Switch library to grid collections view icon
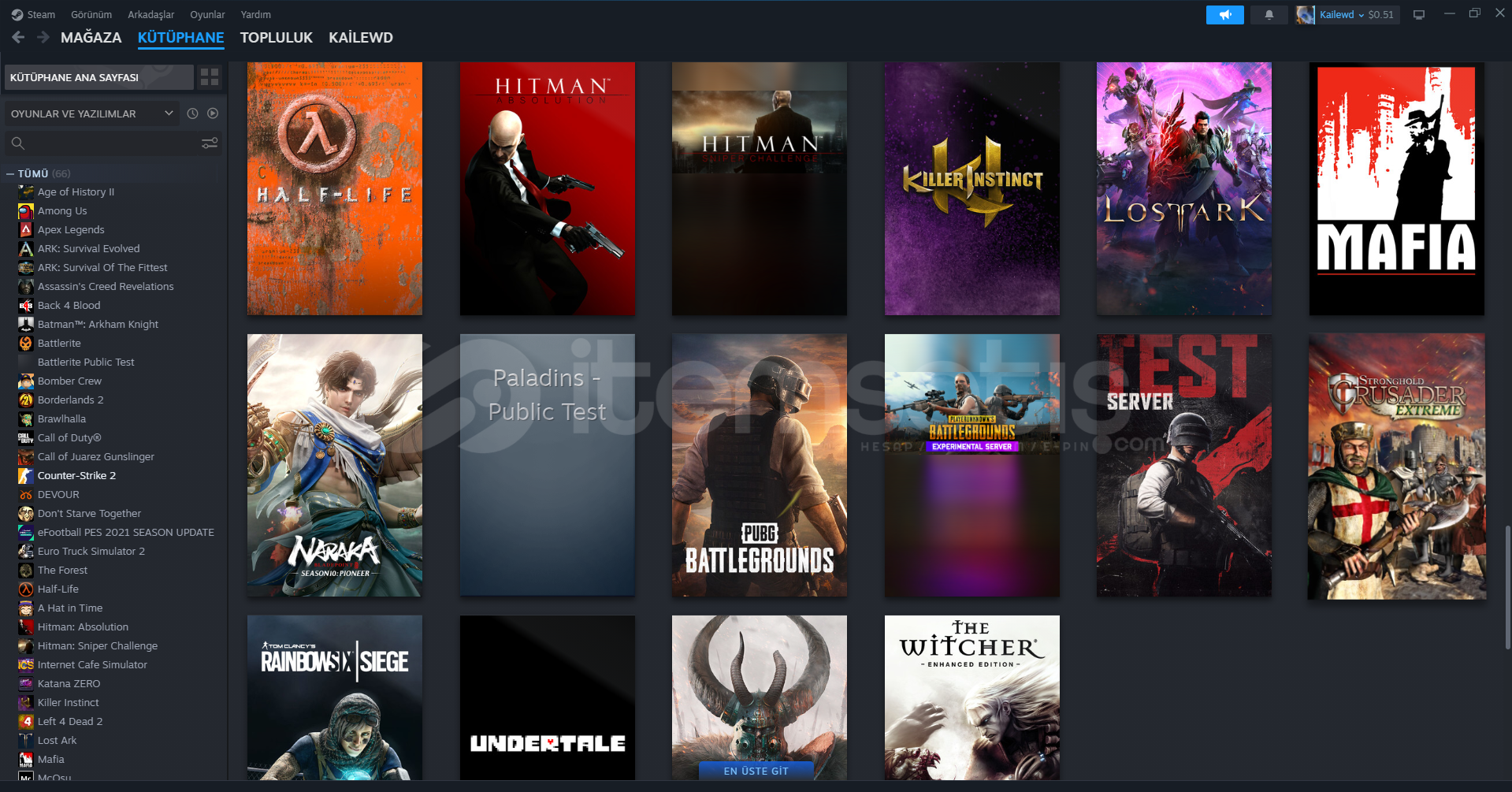 click(x=210, y=77)
